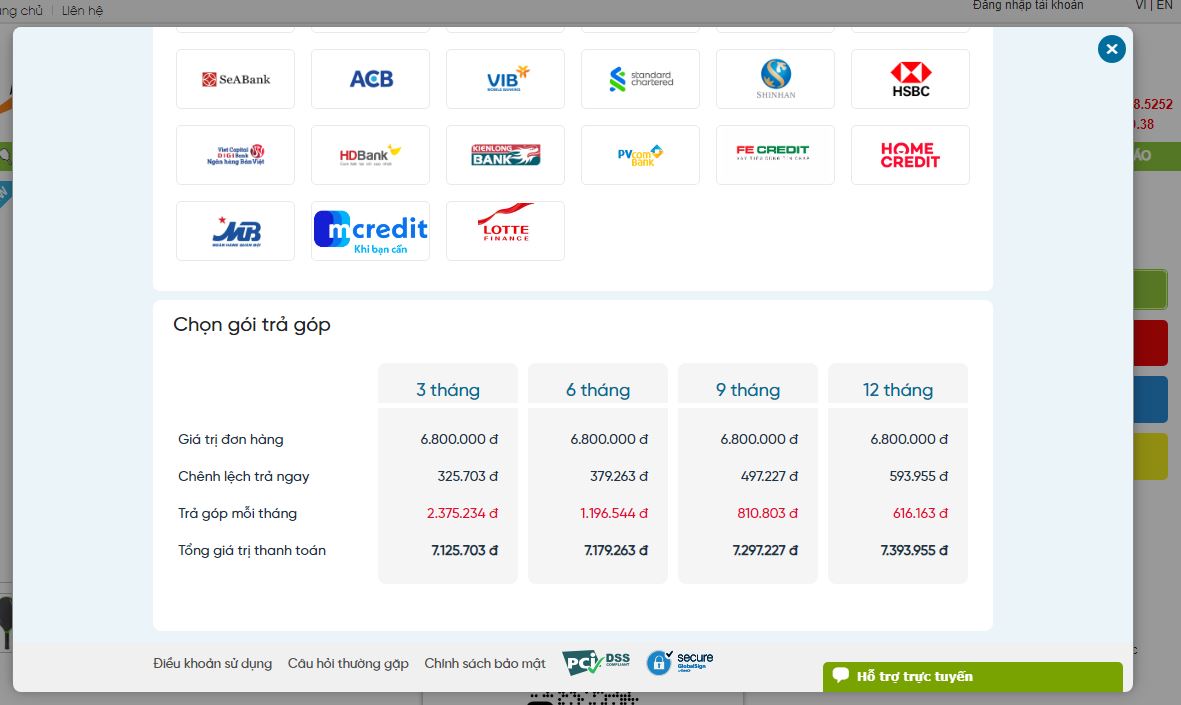Open Câu hỏi thường gặp link
The width and height of the screenshot is (1181, 705).
348,664
